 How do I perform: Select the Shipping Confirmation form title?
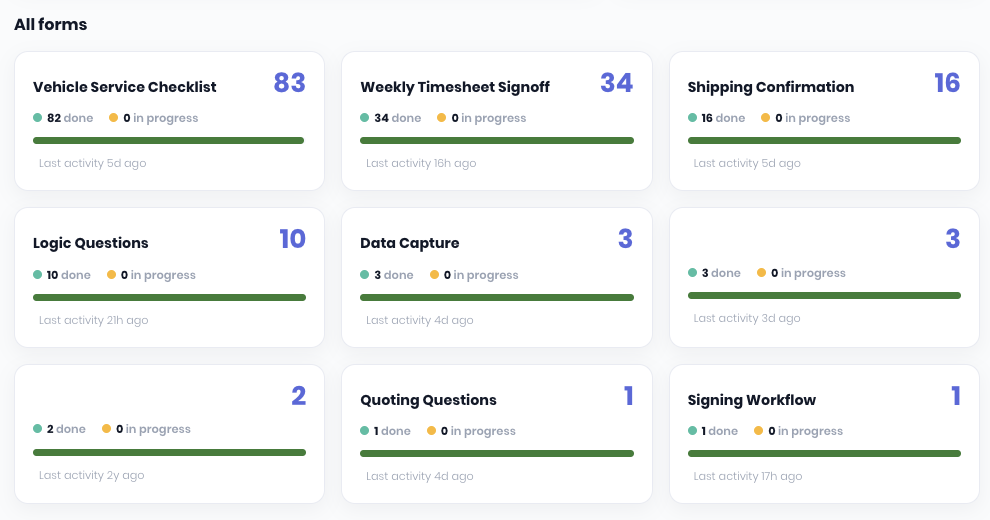[770, 87]
